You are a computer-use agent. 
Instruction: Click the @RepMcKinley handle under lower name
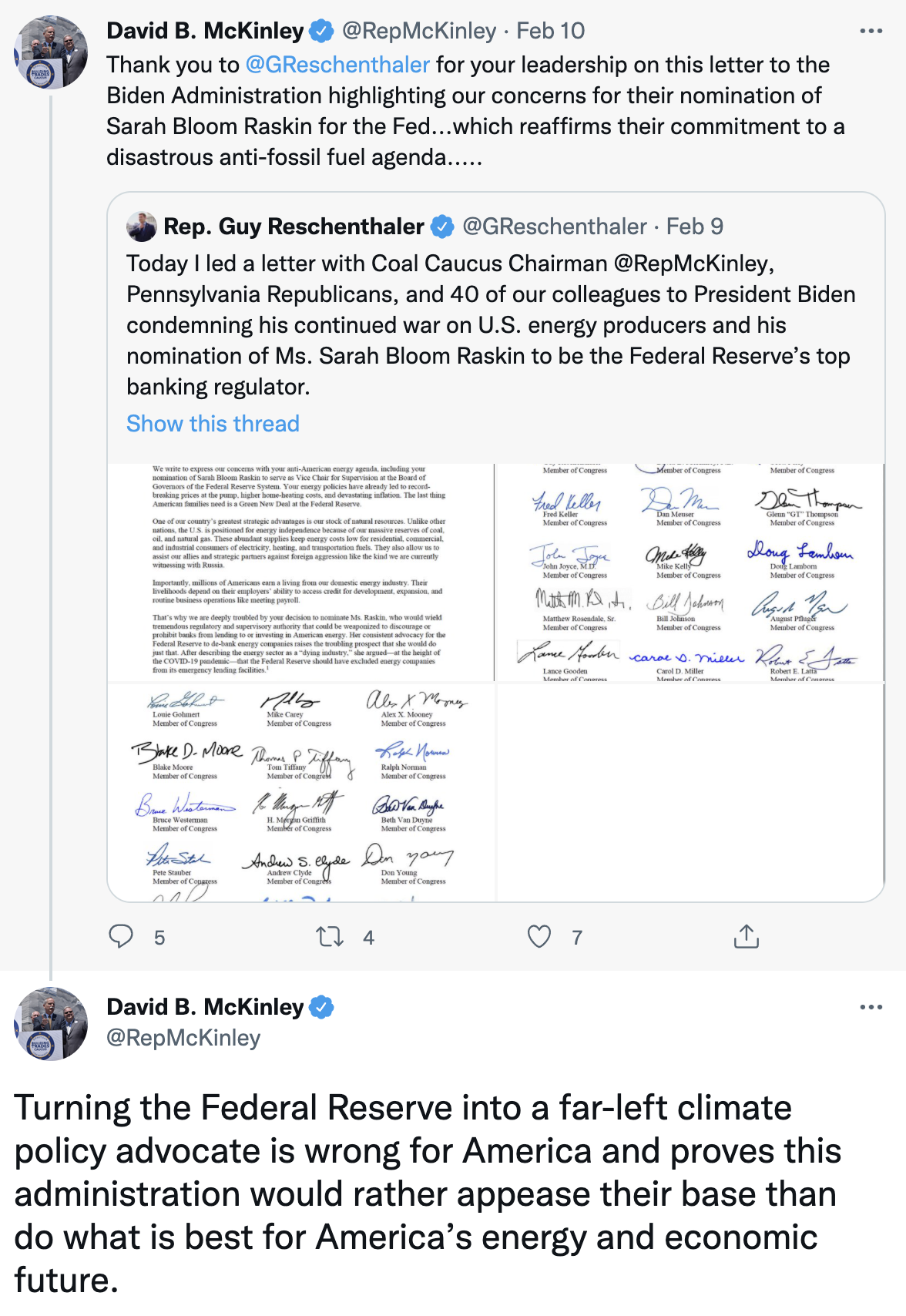183,1038
